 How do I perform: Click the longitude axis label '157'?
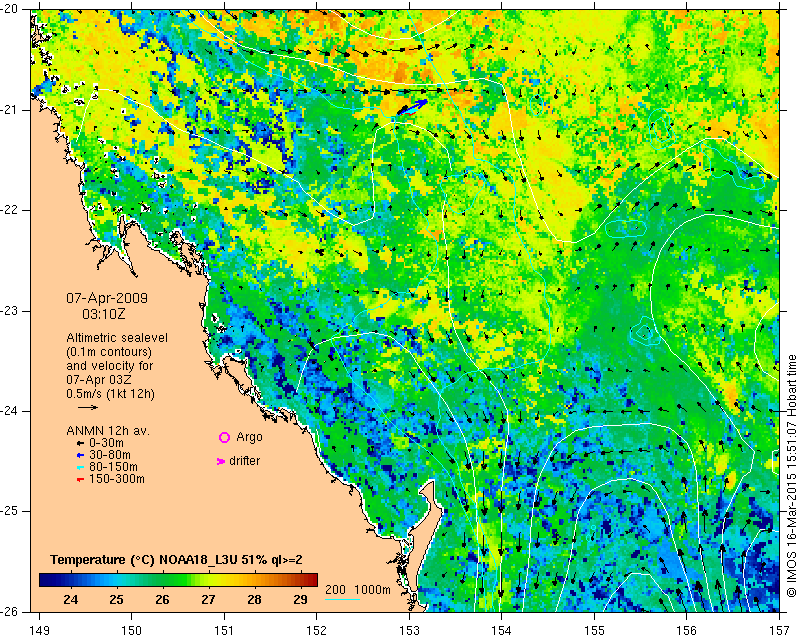tap(779, 631)
